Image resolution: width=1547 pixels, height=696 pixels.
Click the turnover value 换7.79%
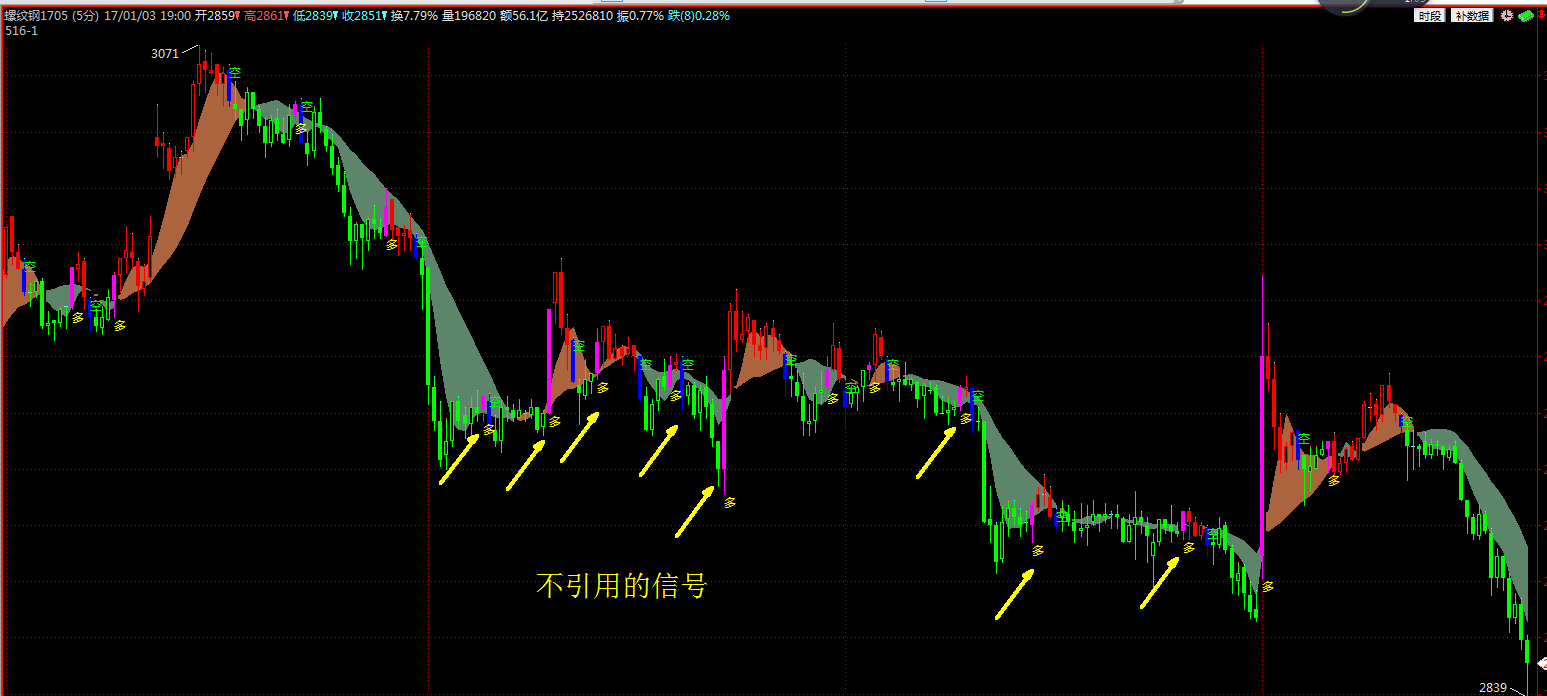[414, 15]
